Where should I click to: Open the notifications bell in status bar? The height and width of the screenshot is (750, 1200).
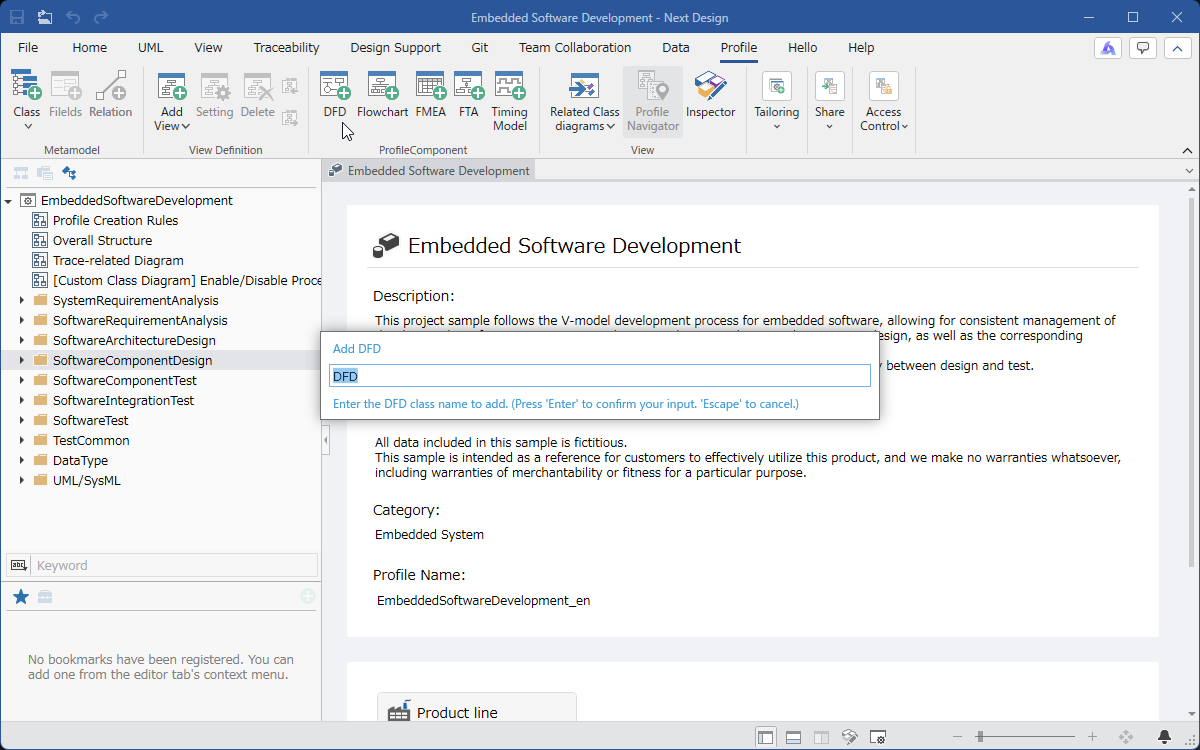point(1164,737)
